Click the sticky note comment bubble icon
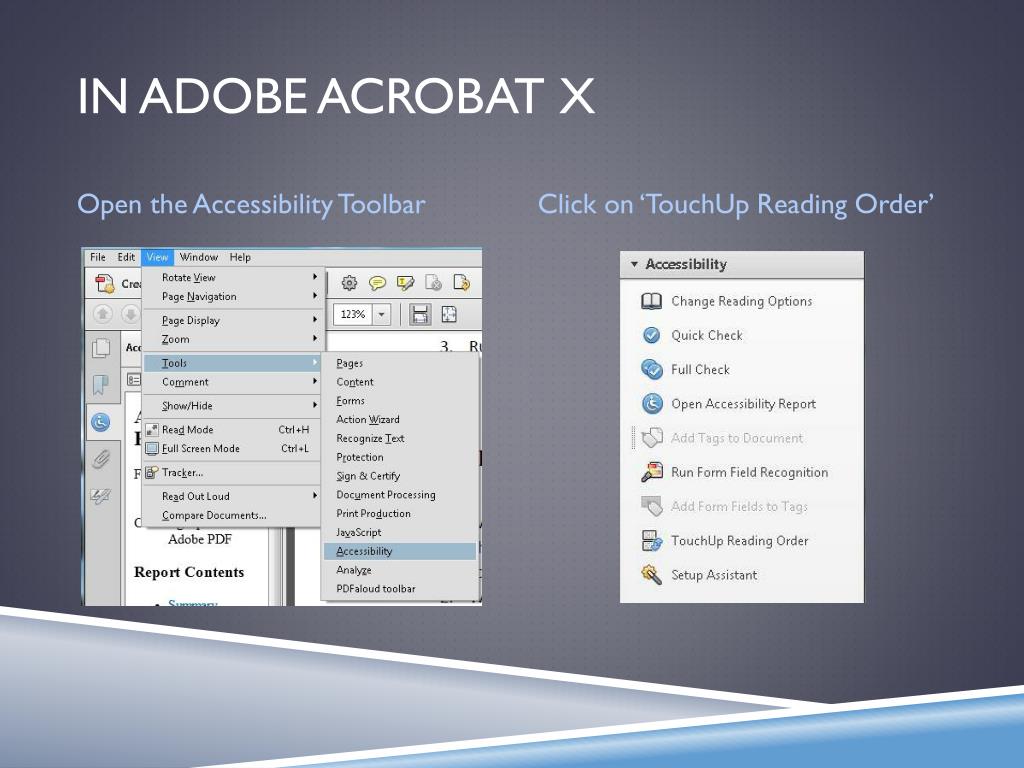This screenshot has height=768, width=1024. point(377,283)
